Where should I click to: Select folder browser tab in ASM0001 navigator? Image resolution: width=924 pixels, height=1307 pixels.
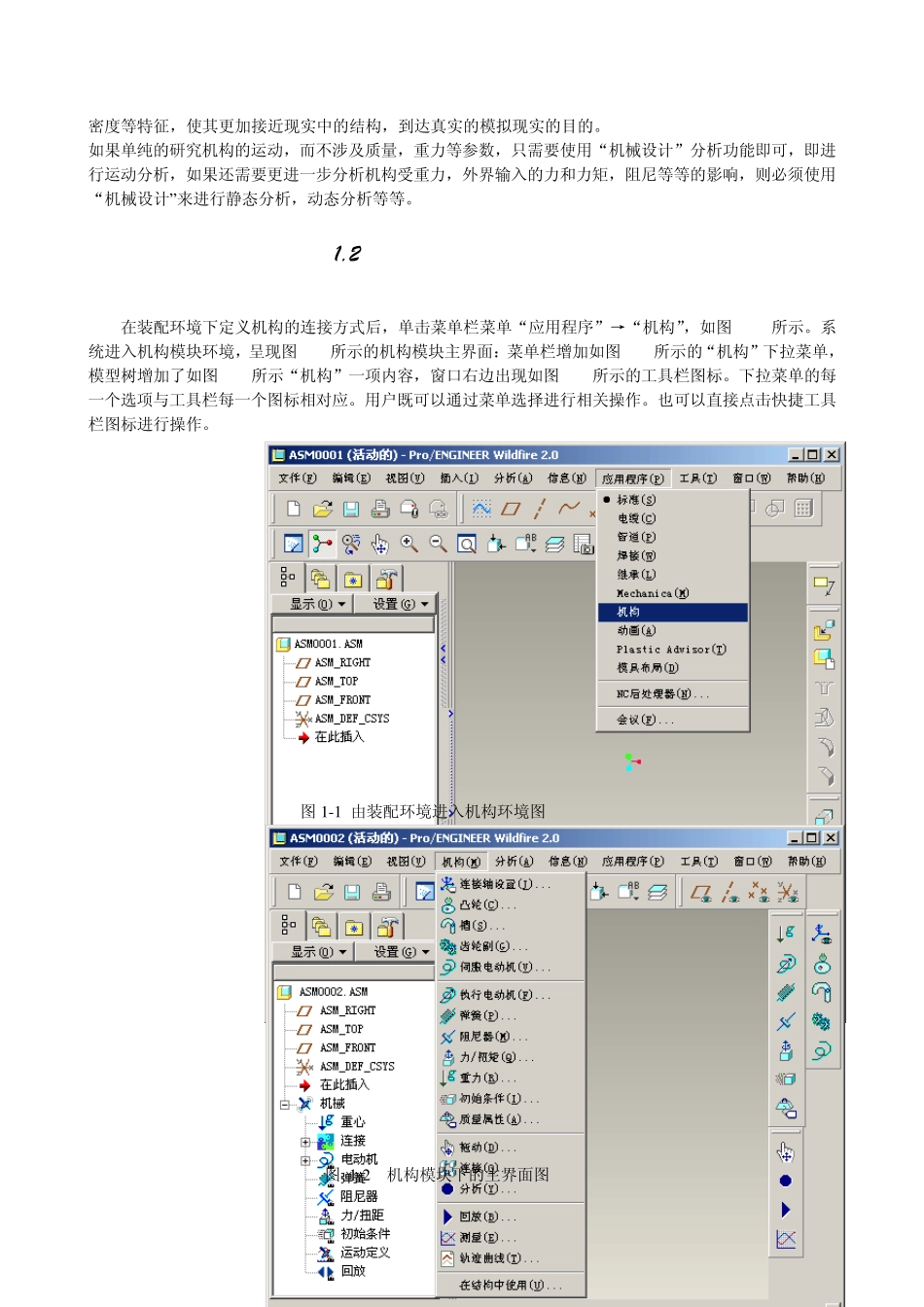pyautogui.click(x=320, y=579)
